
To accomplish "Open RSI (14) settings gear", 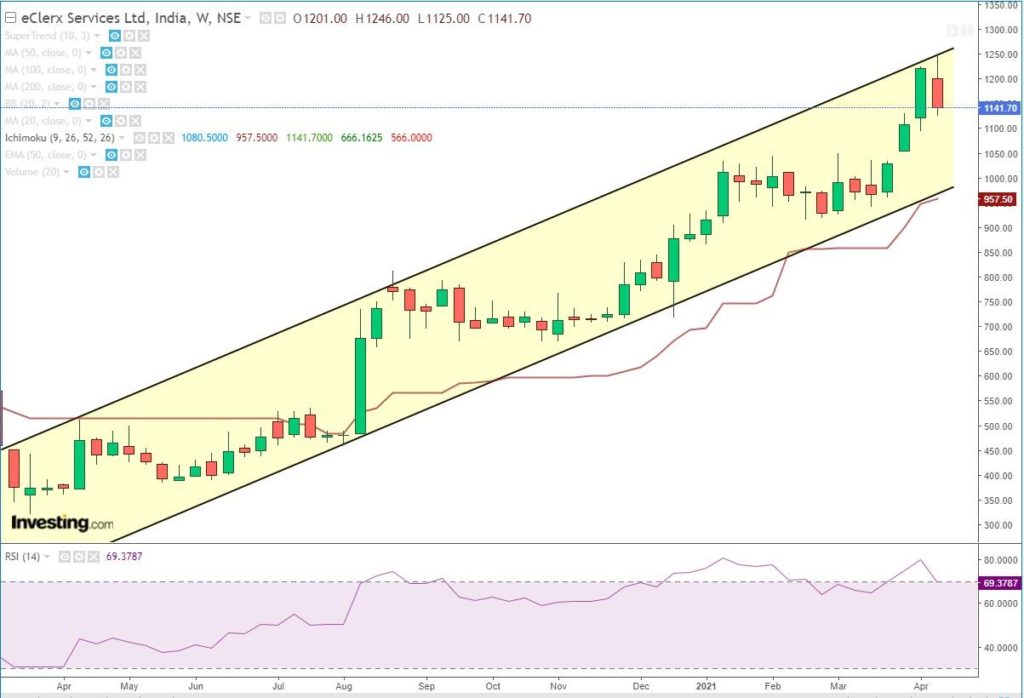I will tap(79, 557).
